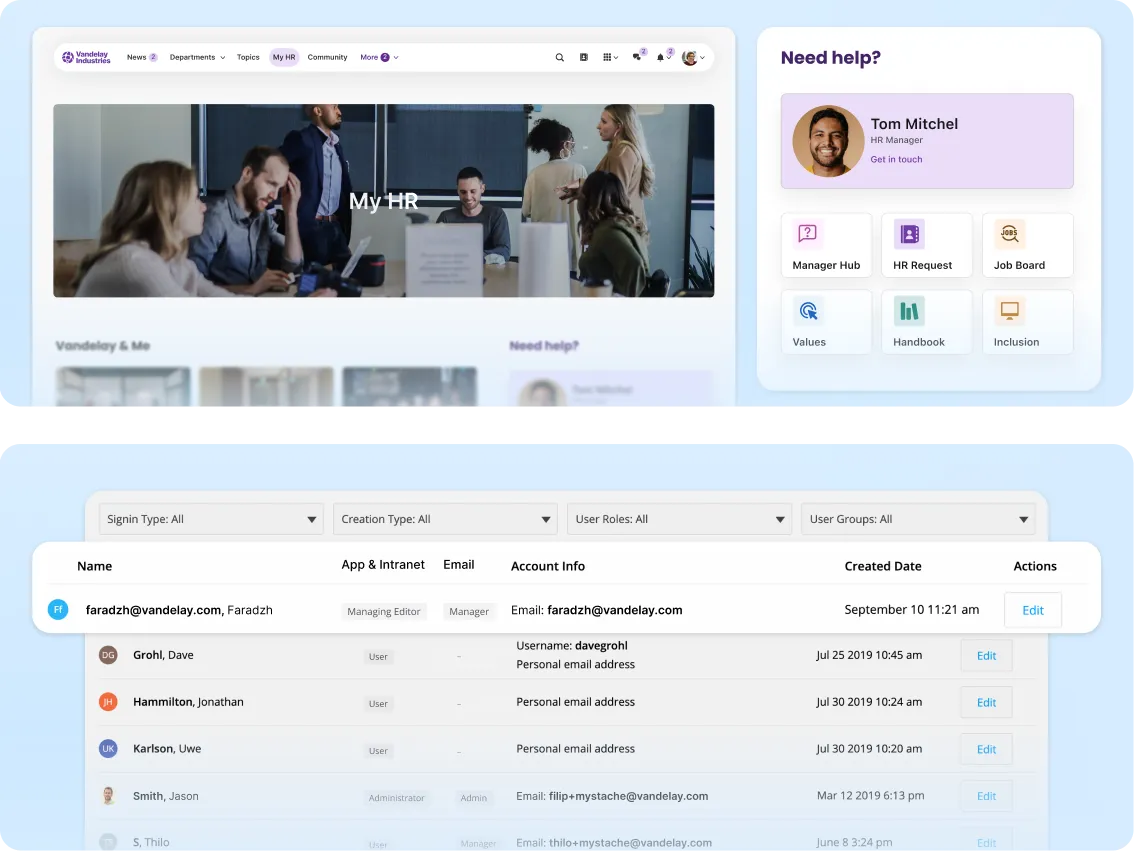1134x851 pixels.
Task: Open the Job Board icon
Action: [x=1010, y=234]
